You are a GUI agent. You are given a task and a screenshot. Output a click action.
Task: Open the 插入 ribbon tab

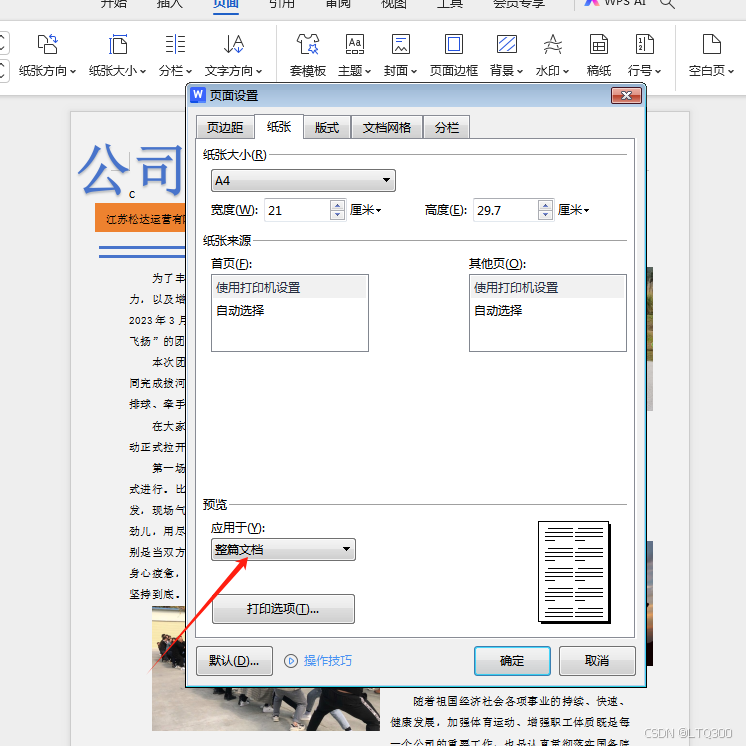click(x=169, y=4)
